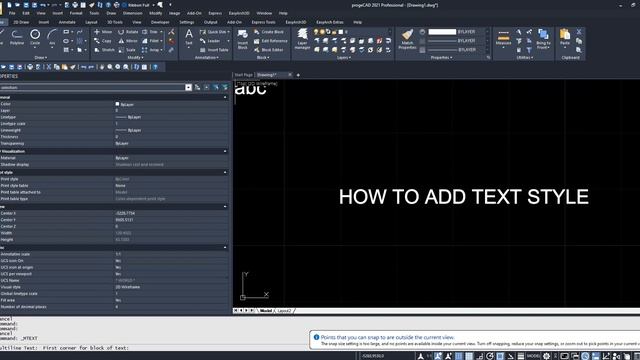Click the Fillet button in Modify panel
Image resolution: width=640 pixels, height=360 pixels.
click(x=152, y=41)
